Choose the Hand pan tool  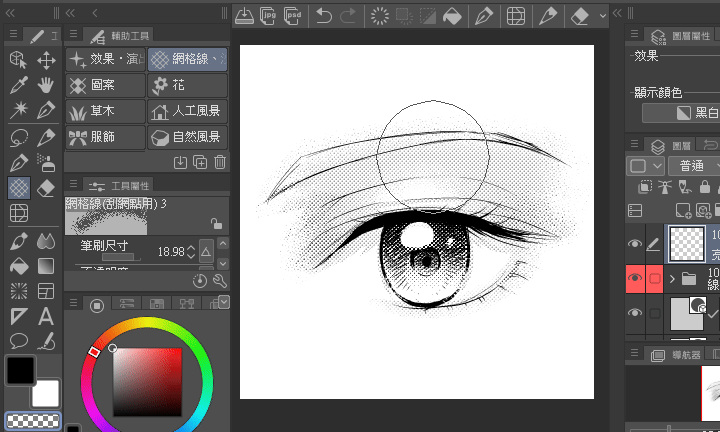point(46,86)
